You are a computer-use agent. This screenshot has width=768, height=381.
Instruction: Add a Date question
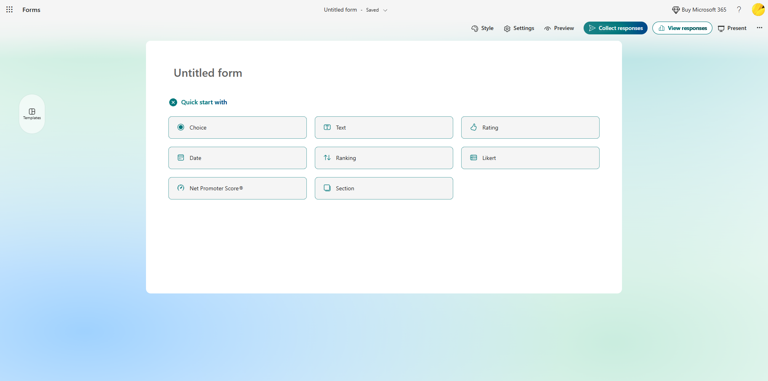point(238,158)
